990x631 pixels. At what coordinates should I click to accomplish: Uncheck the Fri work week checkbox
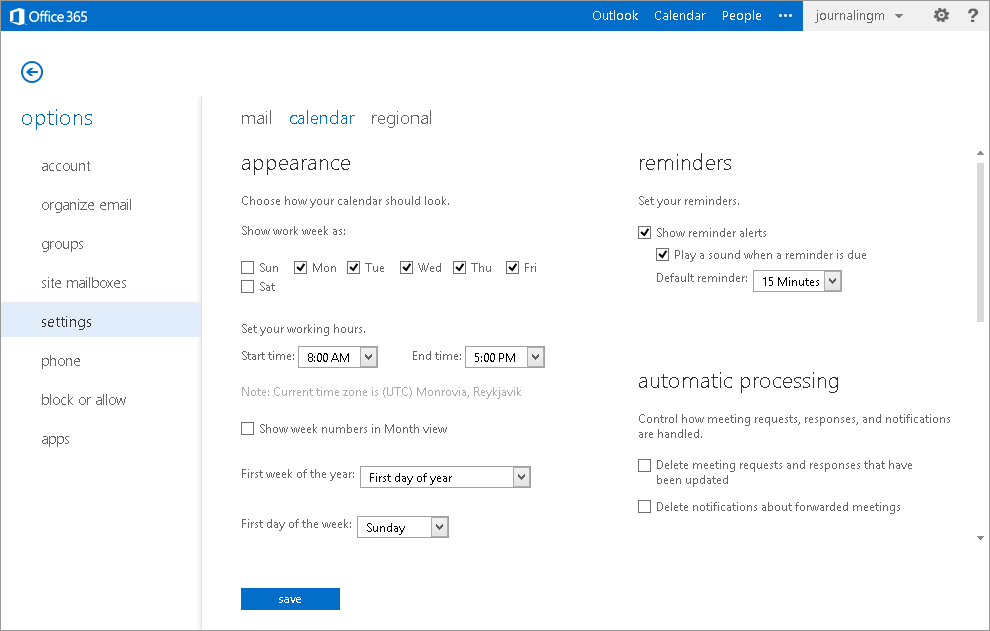point(513,268)
